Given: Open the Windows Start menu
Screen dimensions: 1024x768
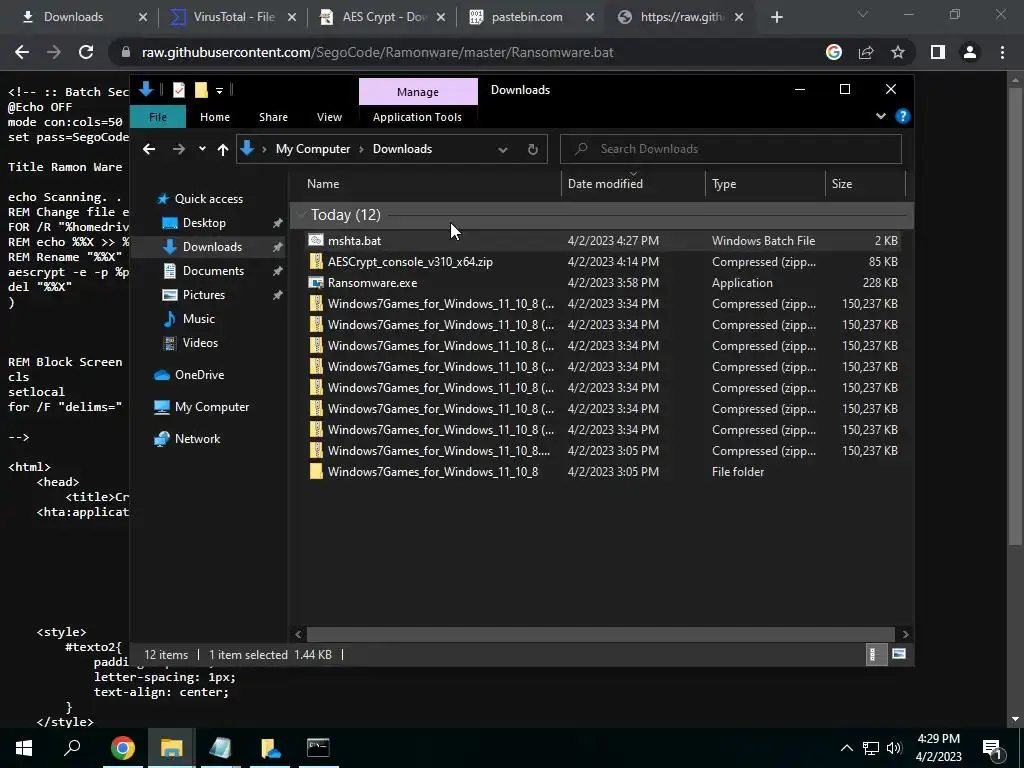Looking at the screenshot, I should (x=24, y=748).
